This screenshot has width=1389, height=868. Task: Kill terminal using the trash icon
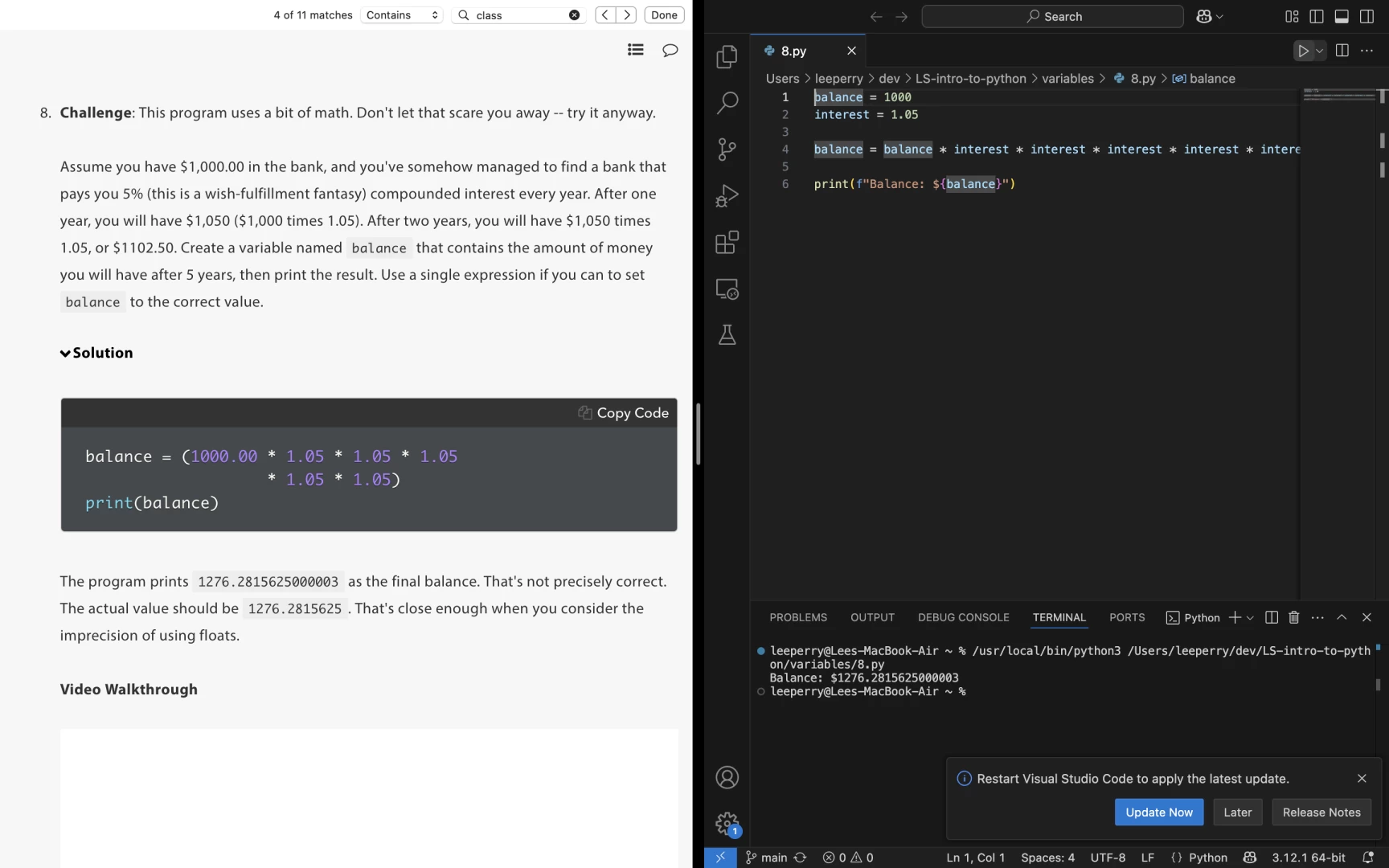coord(1293,617)
